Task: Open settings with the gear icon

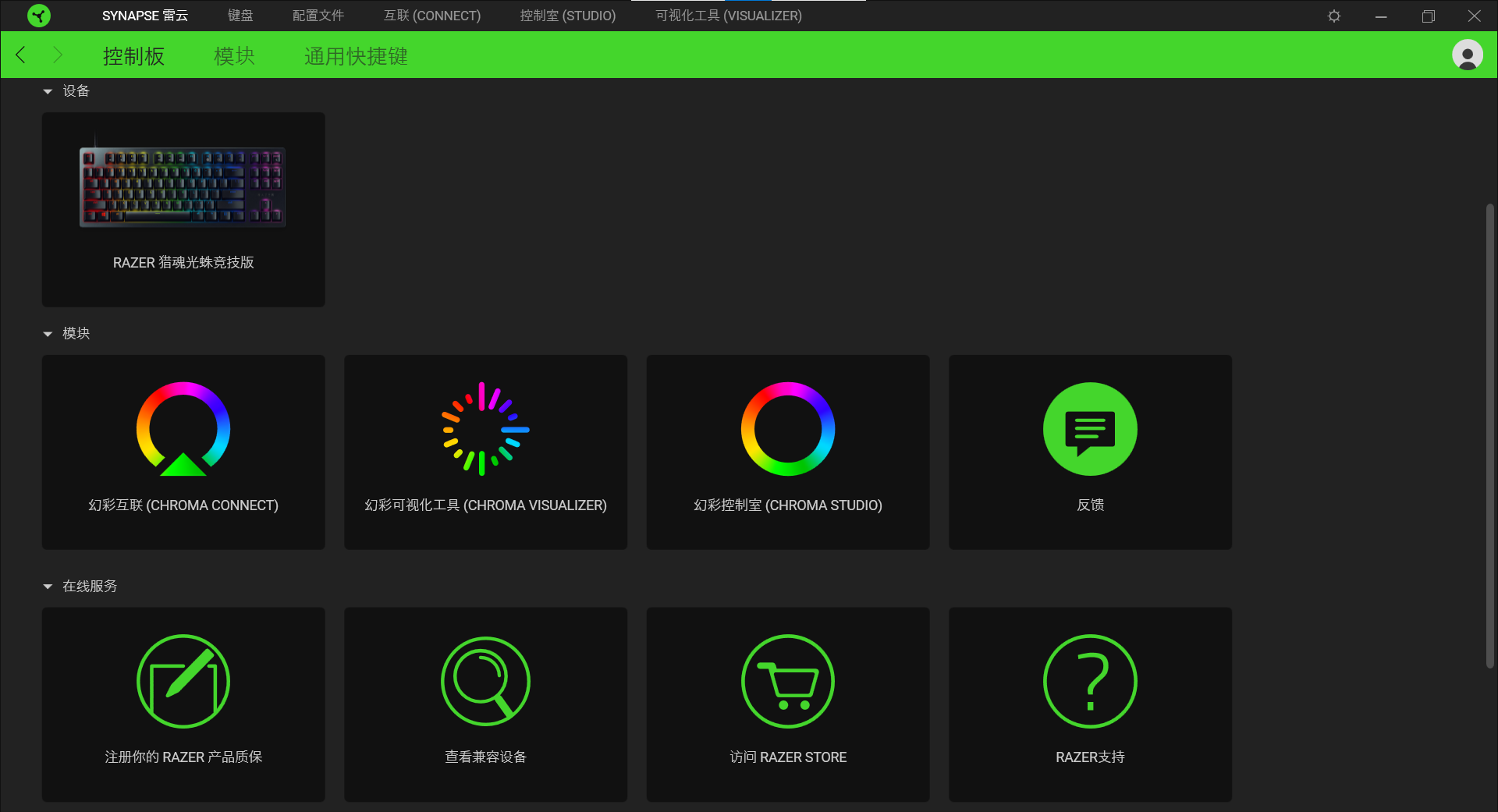Action: (x=1334, y=16)
